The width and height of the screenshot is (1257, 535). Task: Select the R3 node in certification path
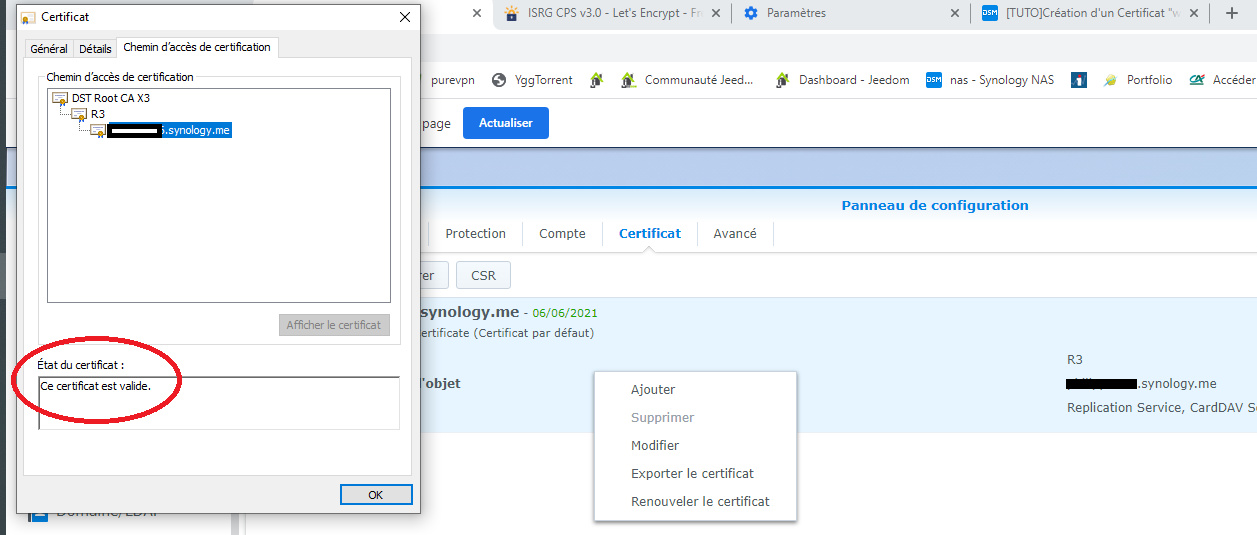(97, 114)
